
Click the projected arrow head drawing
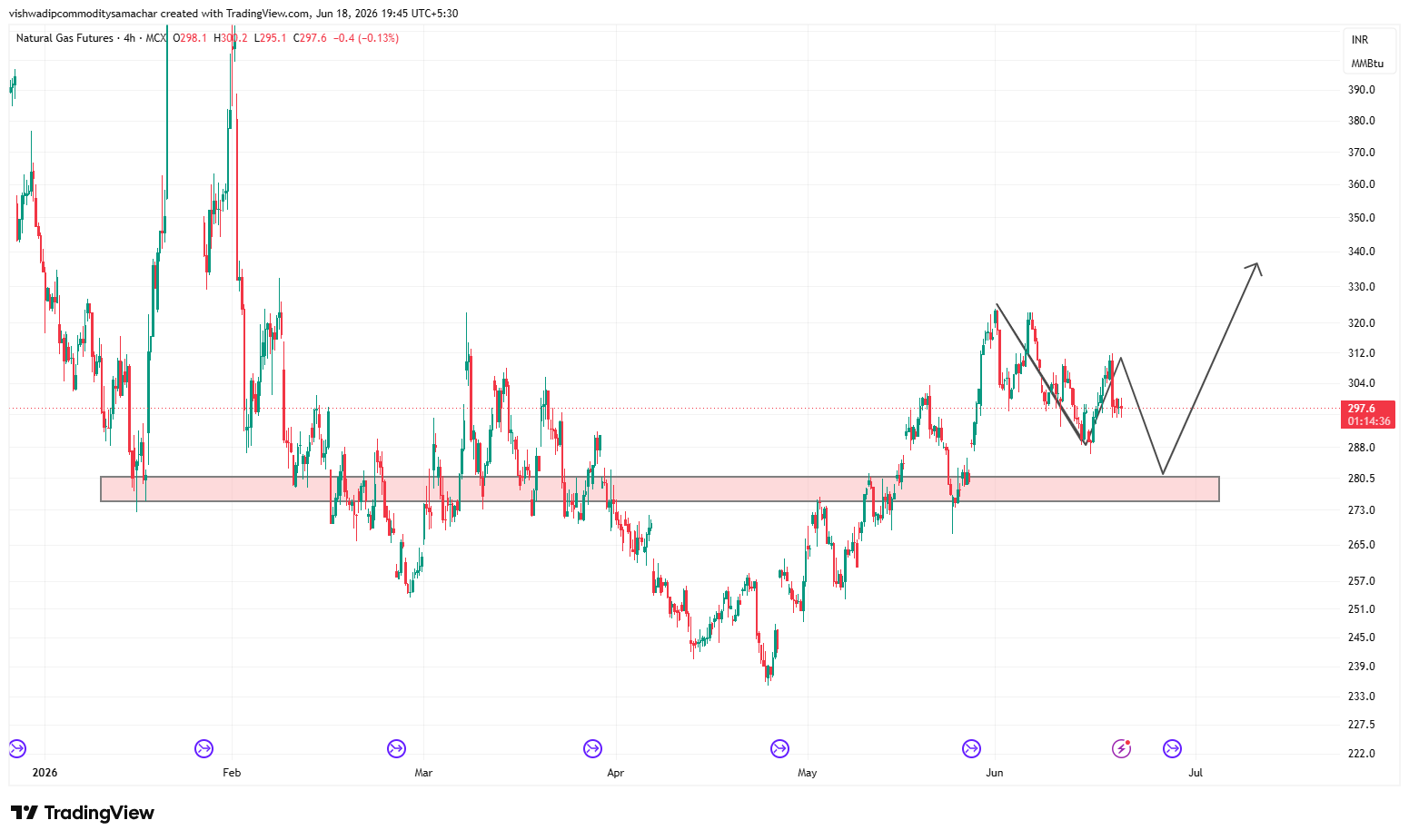[x=1254, y=268]
